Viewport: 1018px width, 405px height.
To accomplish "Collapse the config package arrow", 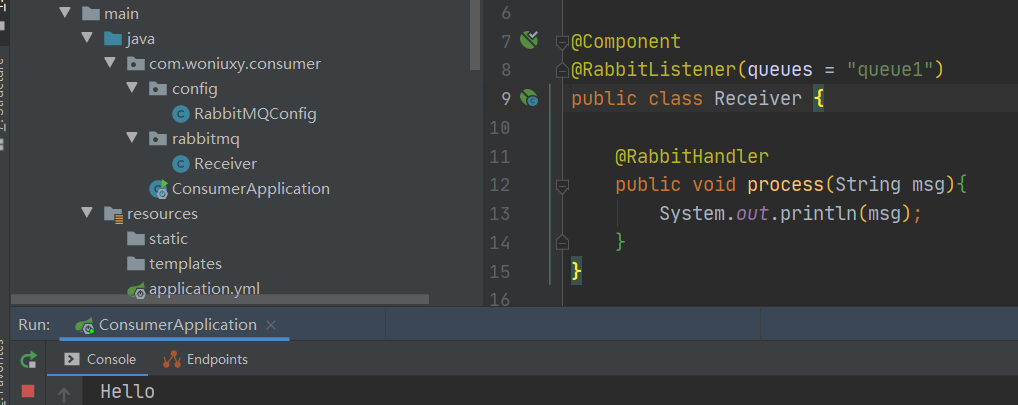I will click(x=132, y=88).
